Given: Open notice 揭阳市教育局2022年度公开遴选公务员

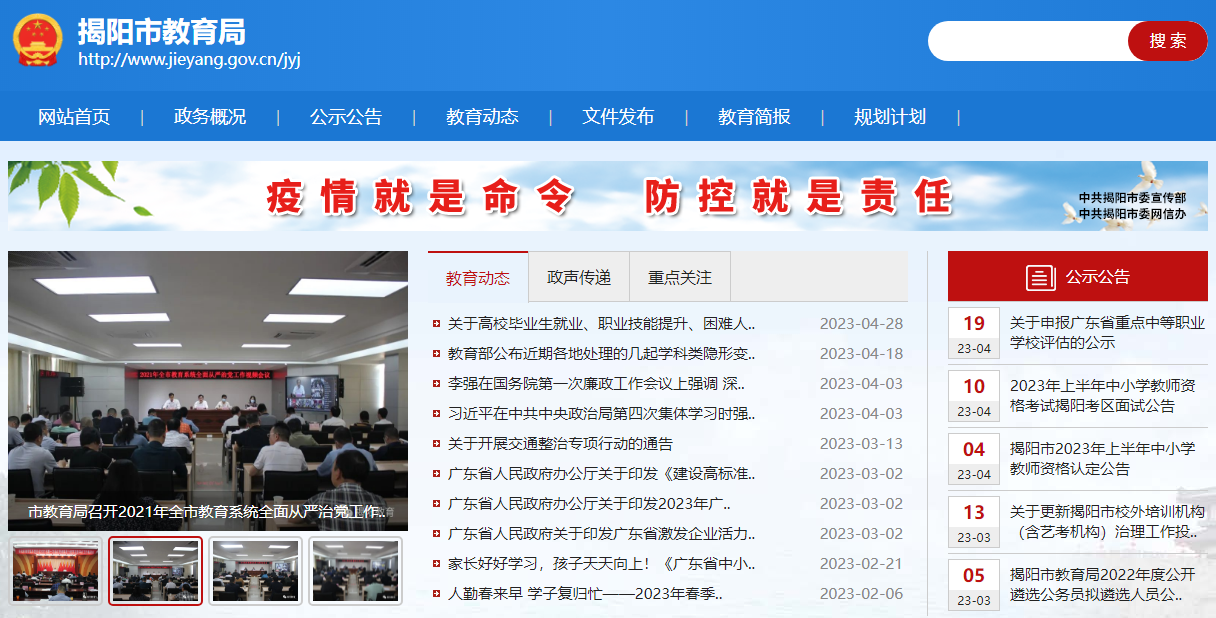Looking at the screenshot, I should click(x=1103, y=585).
